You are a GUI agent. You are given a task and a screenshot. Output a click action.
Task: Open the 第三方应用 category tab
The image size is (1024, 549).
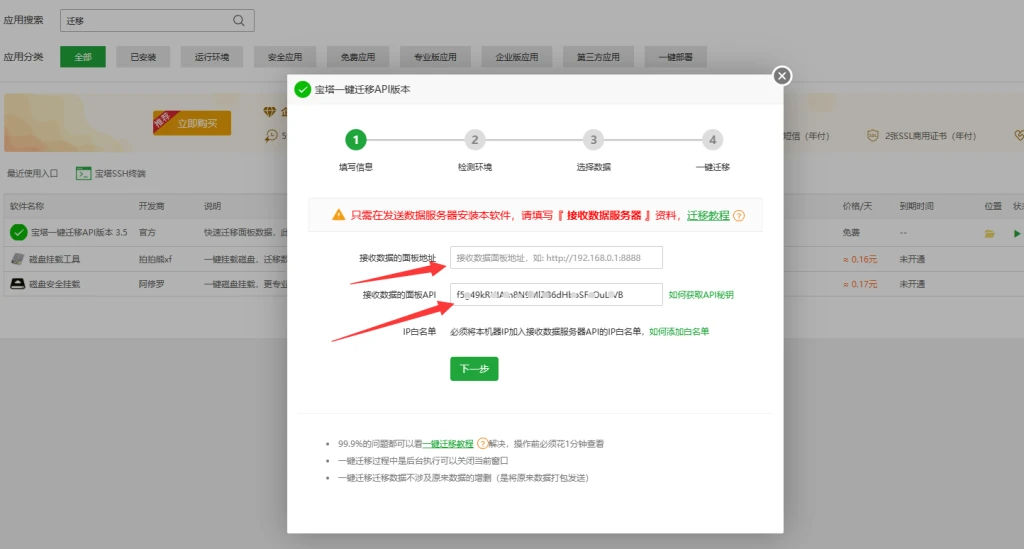click(598, 57)
